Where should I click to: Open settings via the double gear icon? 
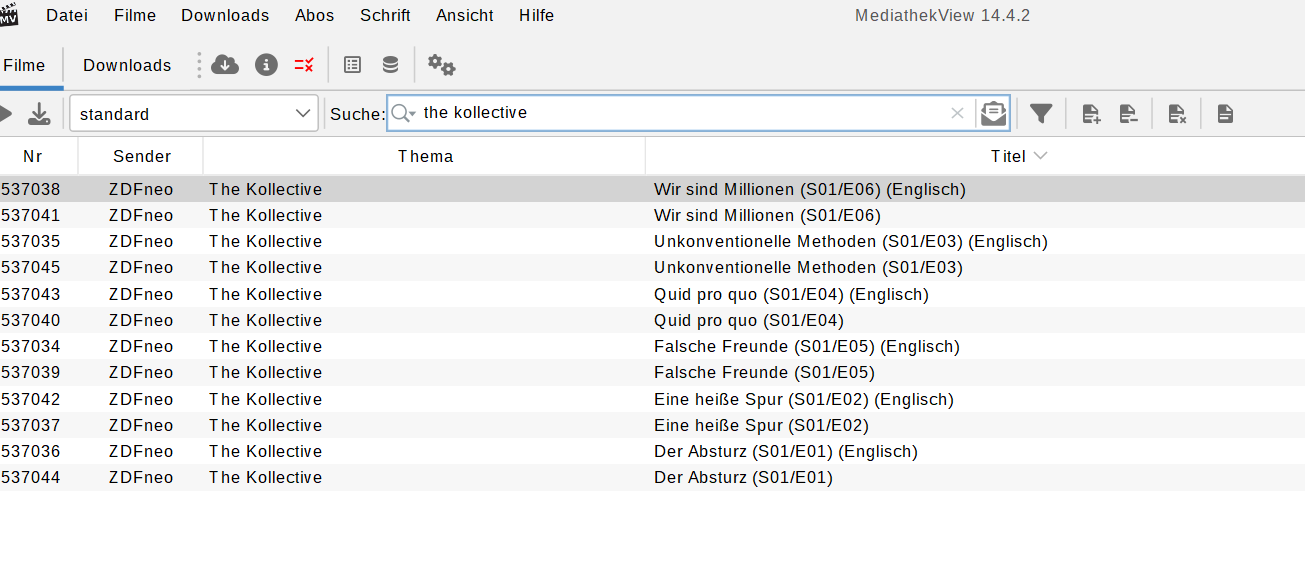pos(441,65)
